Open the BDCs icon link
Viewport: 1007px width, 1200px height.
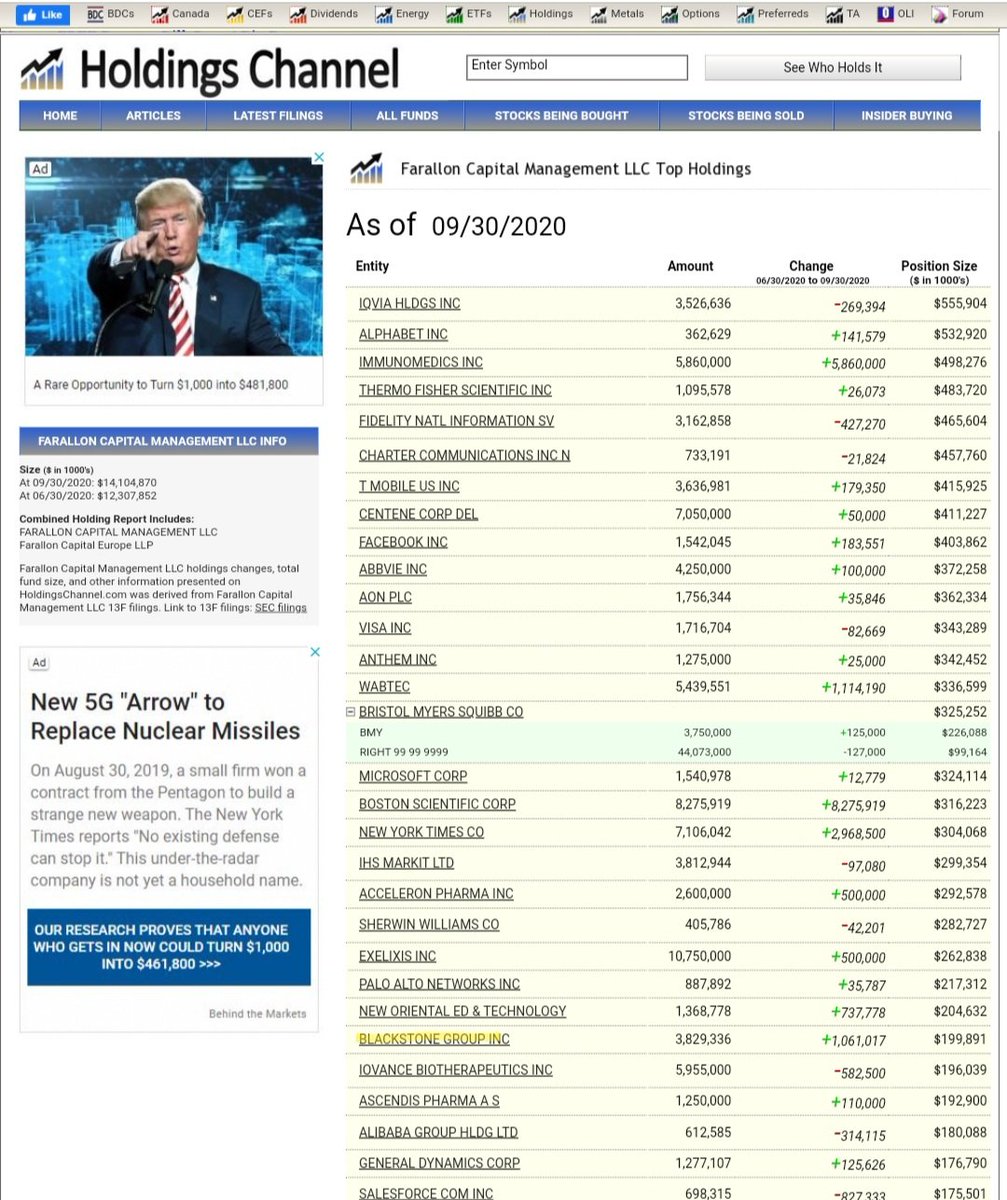[x=95, y=14]
